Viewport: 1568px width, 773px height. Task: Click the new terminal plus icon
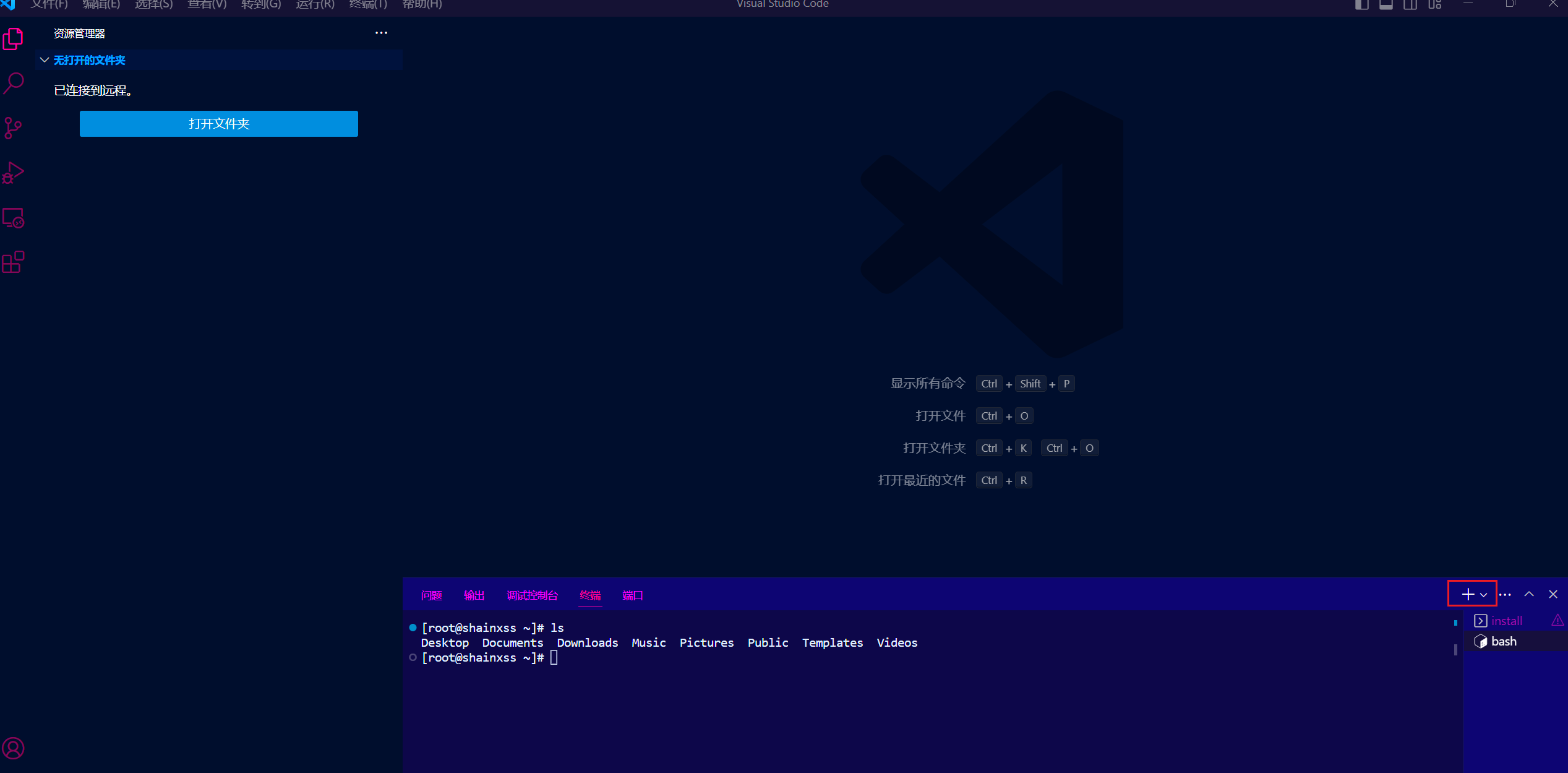click(1468, 594)
